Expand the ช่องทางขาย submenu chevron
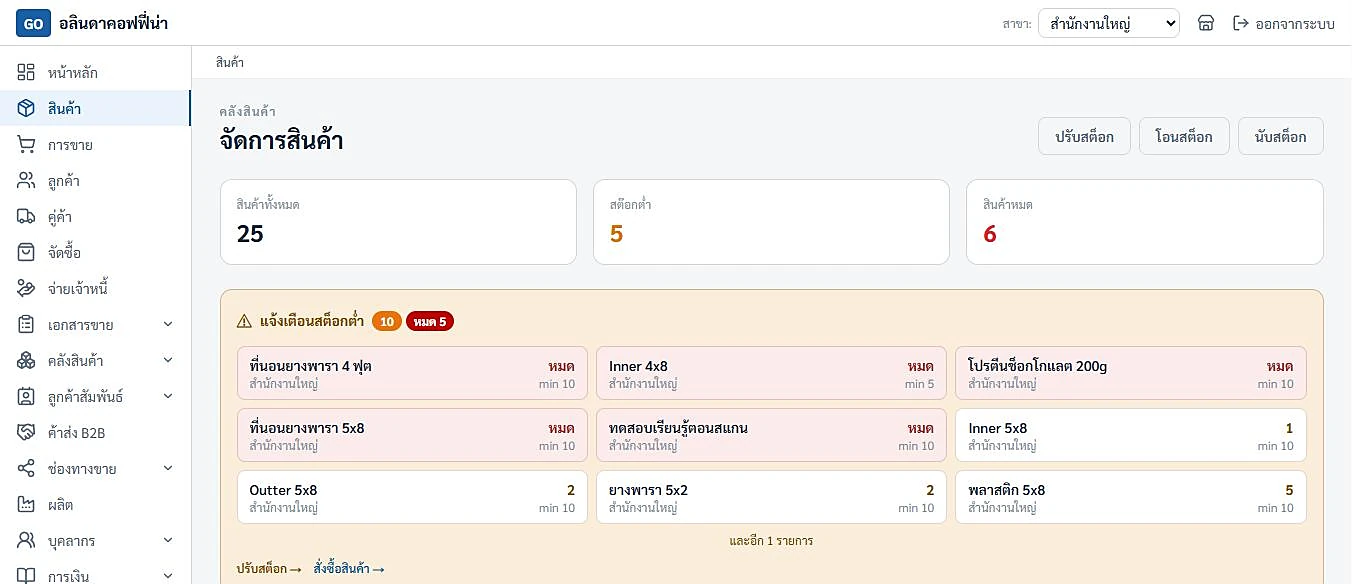Screen dimensions: 1352x584 point(168,469)
